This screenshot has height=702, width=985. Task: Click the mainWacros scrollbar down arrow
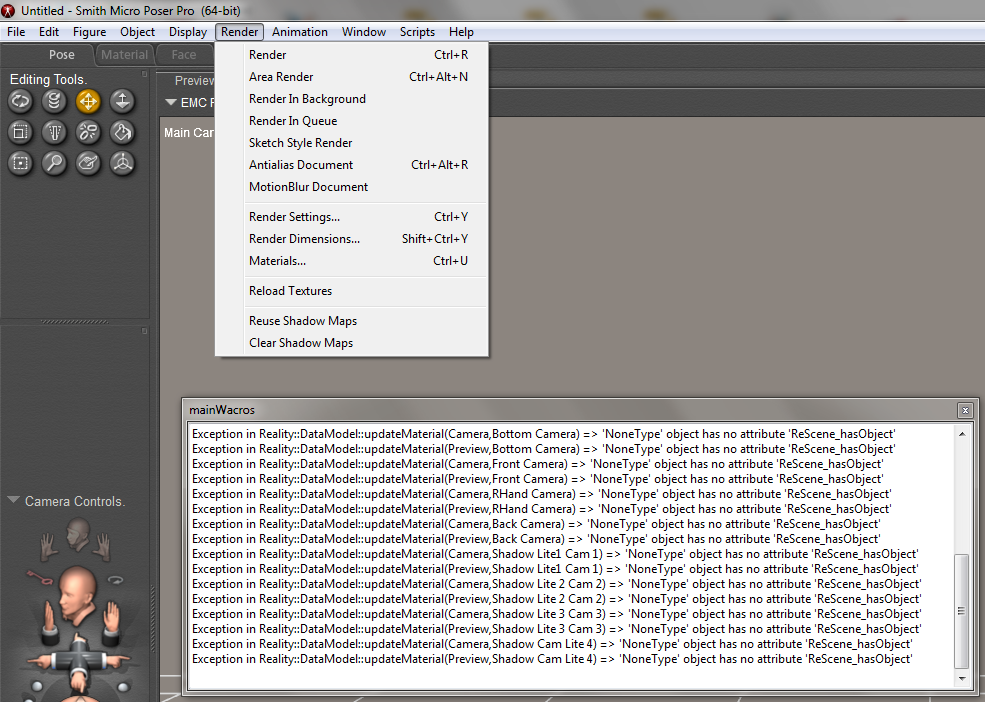pyautogui.click(x=962, y=678)
